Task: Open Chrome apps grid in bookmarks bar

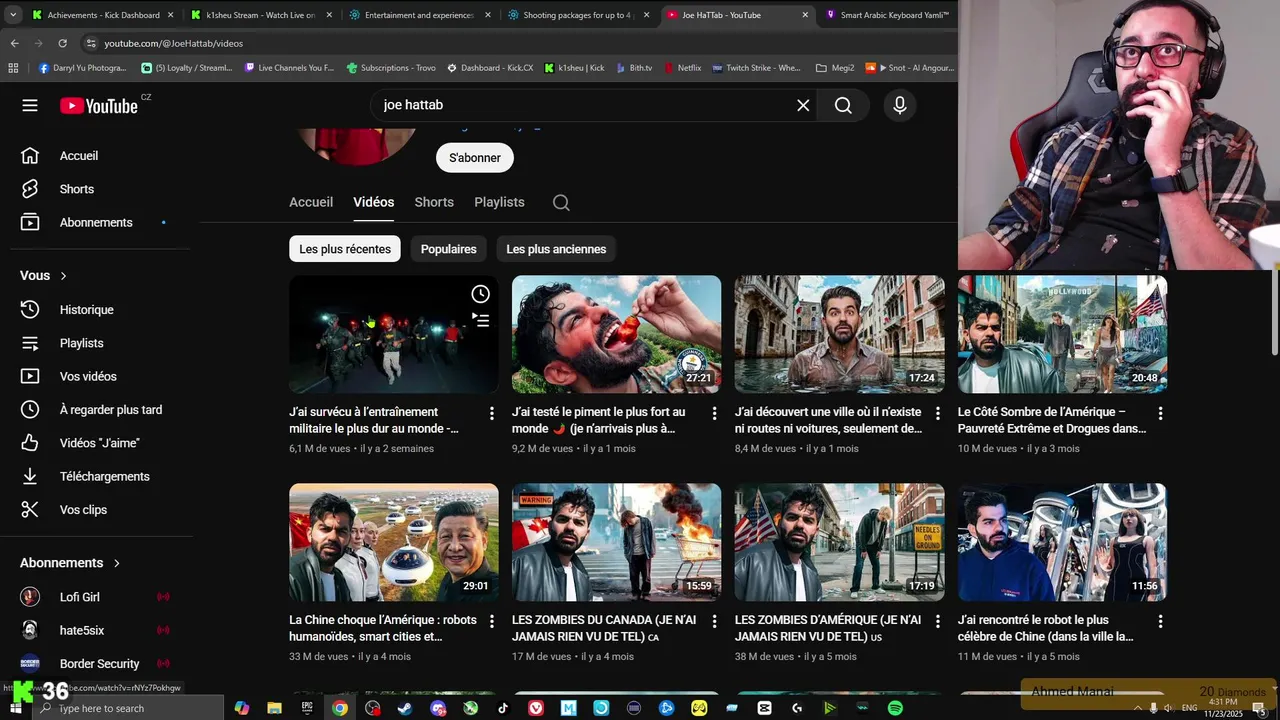Action: (x=13, y=68)
